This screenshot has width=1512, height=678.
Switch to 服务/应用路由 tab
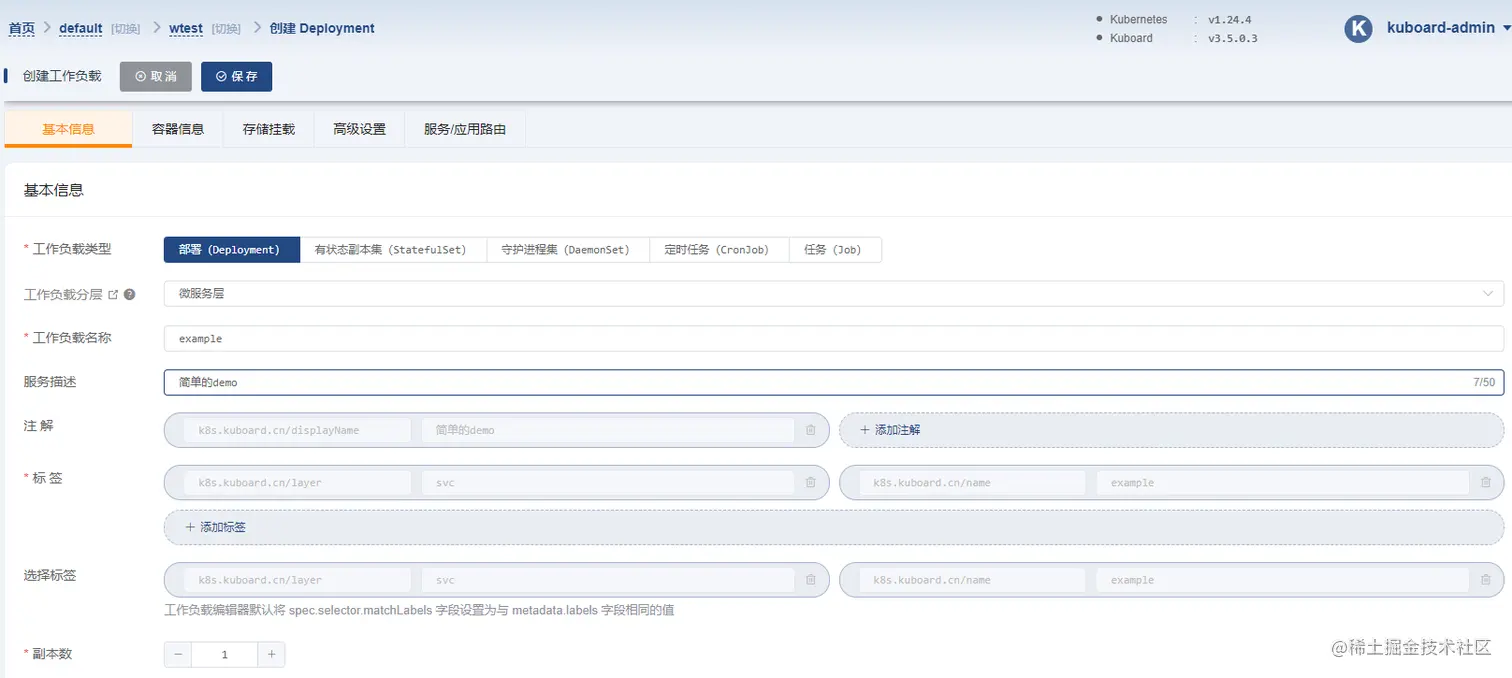465,129
